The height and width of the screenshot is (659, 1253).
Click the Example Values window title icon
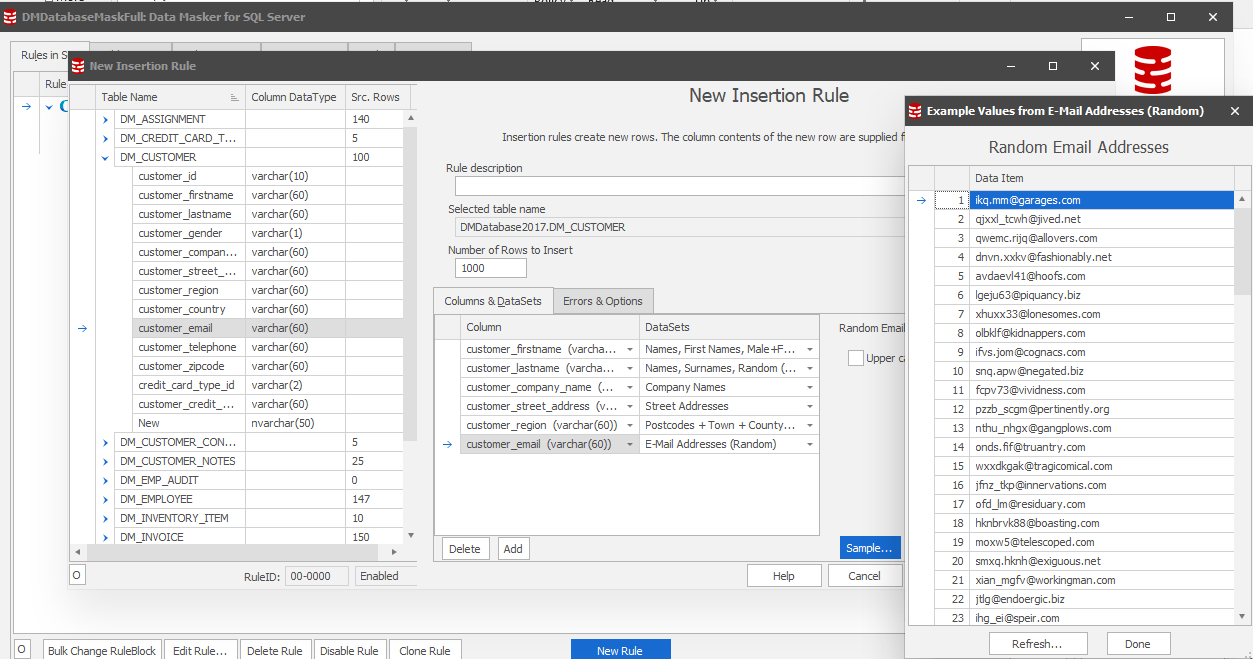[915, 111]
